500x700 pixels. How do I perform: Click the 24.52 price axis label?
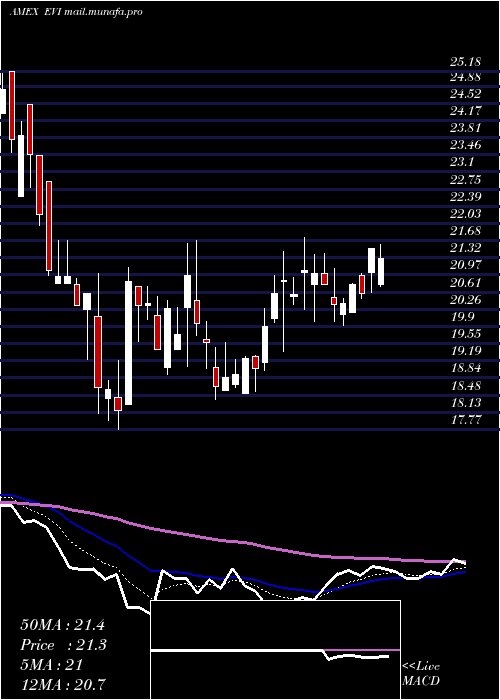[x=465, y=94]
